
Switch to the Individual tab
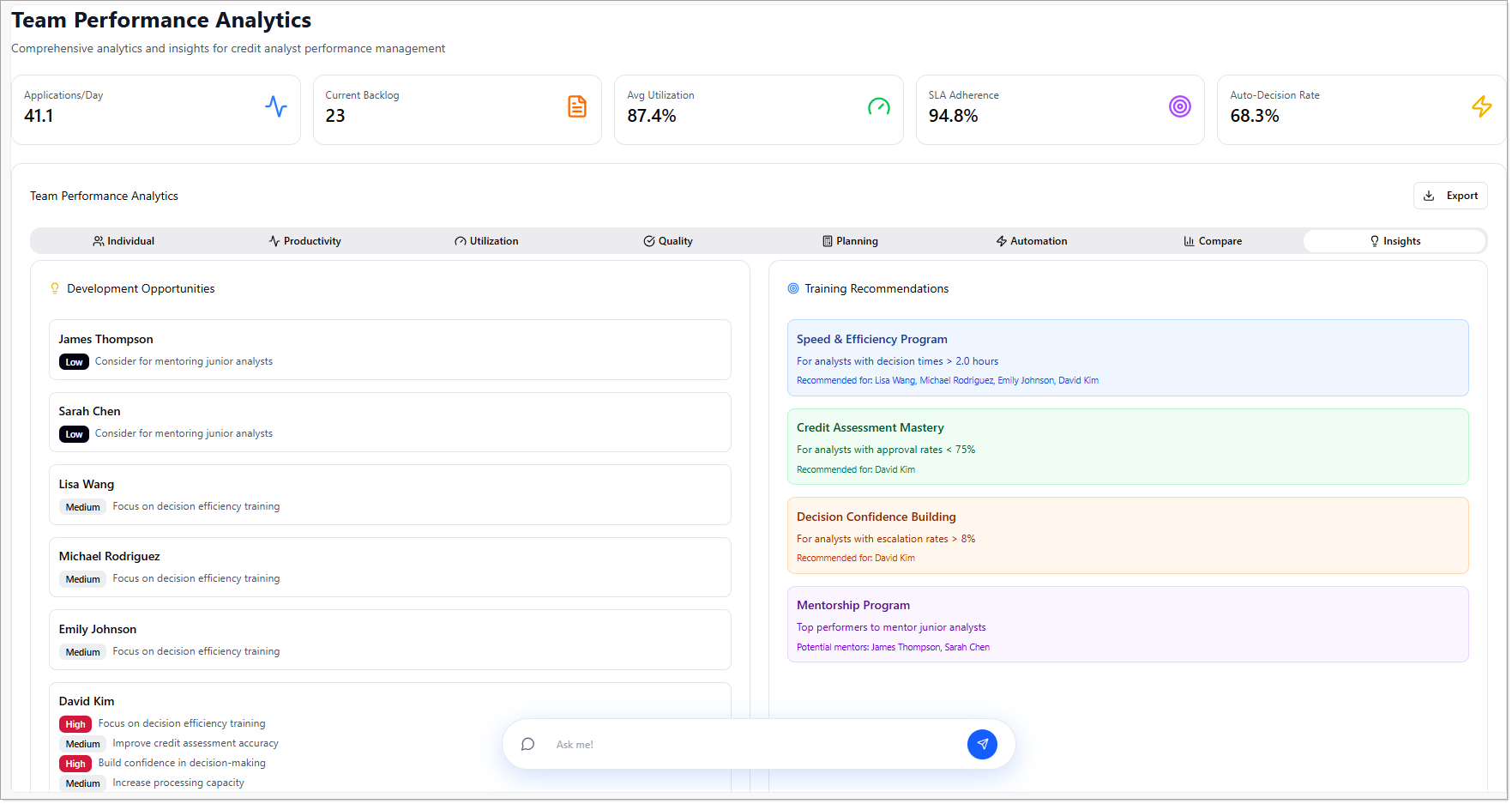click(x=123, y=241)
